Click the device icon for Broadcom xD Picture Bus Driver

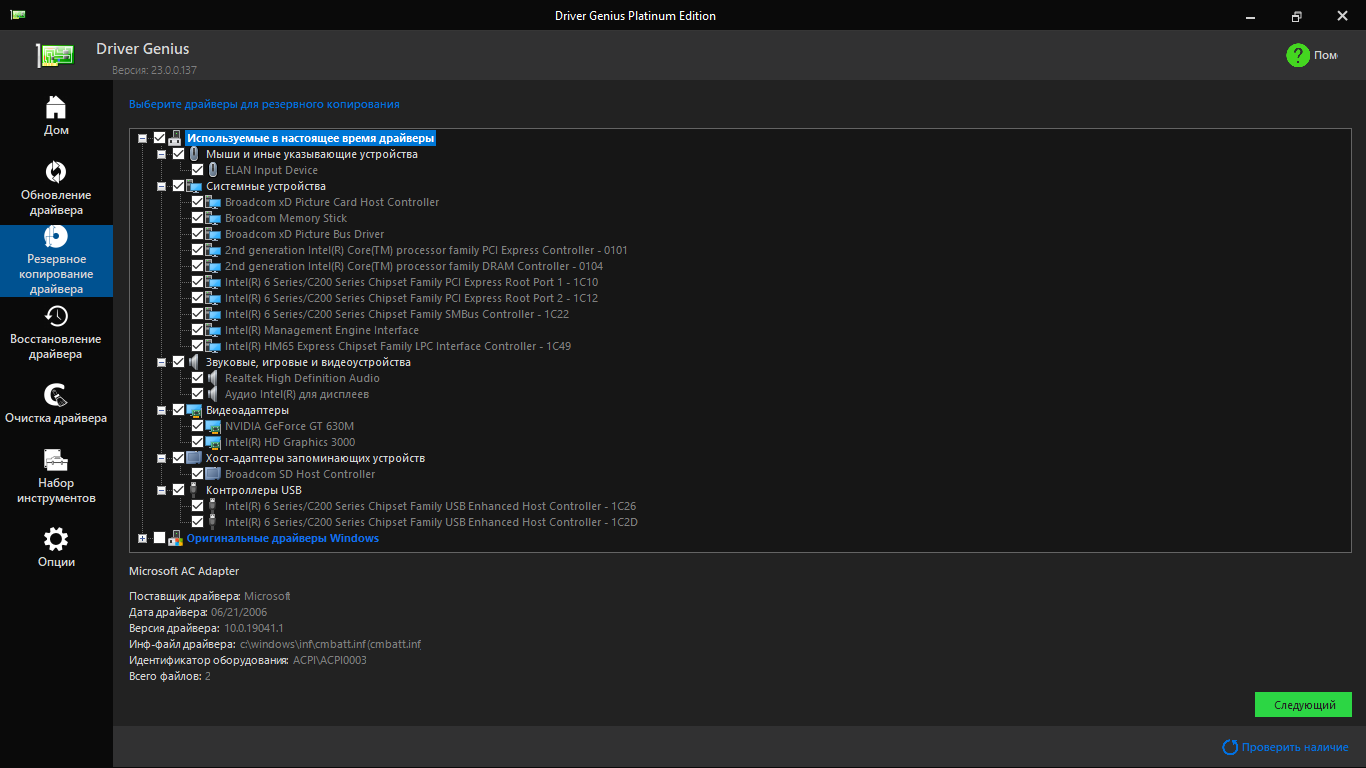(213, 234)
